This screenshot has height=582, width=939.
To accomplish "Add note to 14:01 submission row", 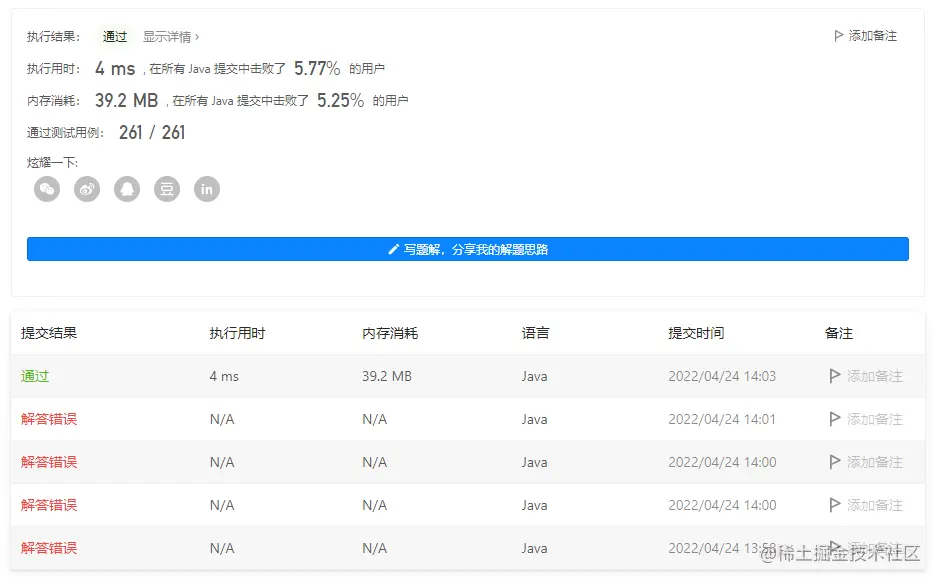I will click(866, 419).
